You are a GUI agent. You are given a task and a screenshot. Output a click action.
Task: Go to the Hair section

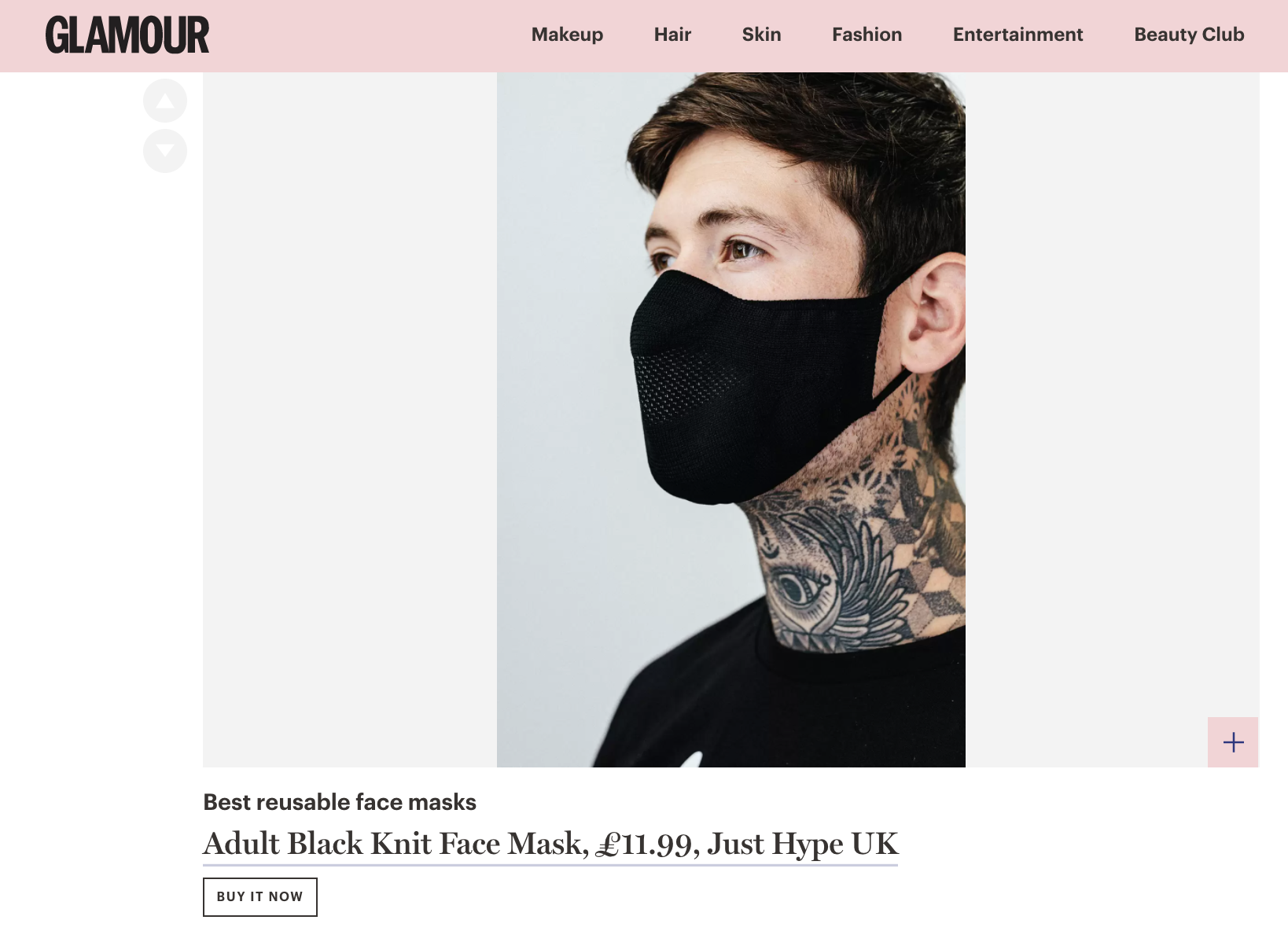click(672, 35)
